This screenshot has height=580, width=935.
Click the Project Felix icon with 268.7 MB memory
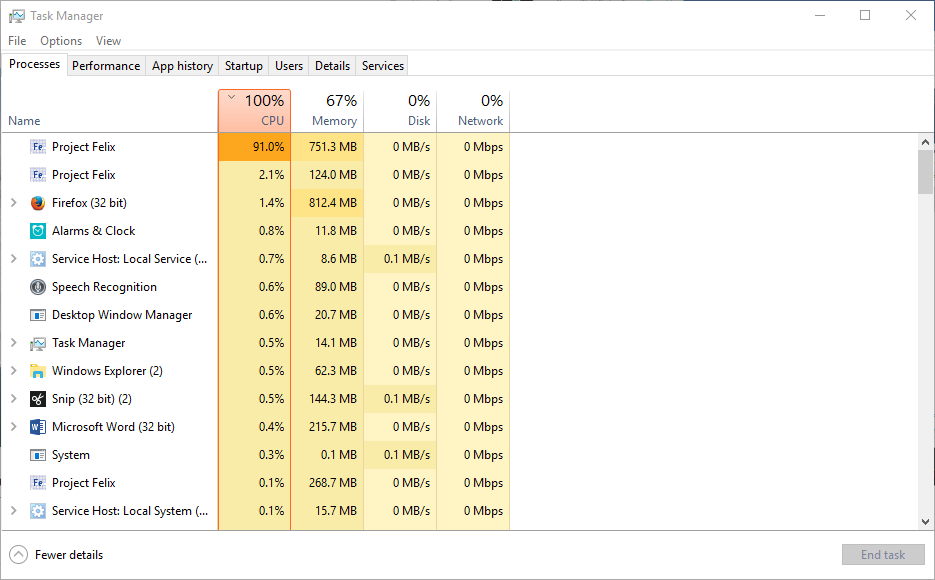(x=38, y=483)
